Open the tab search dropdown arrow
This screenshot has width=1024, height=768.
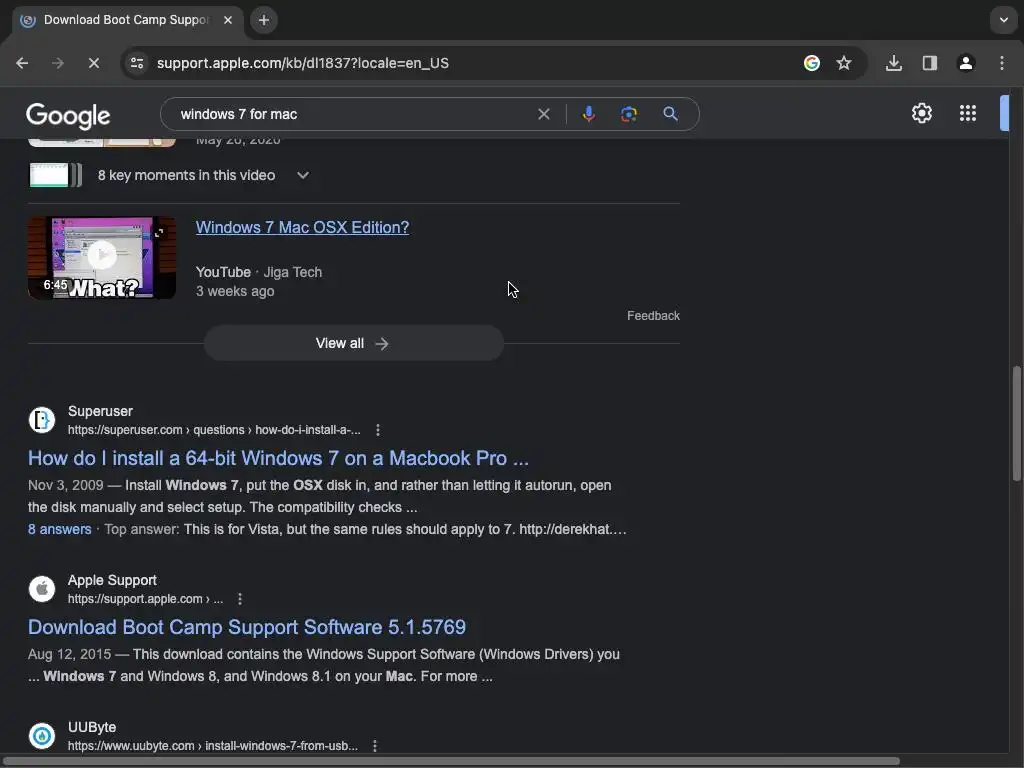pos(1004,20)
